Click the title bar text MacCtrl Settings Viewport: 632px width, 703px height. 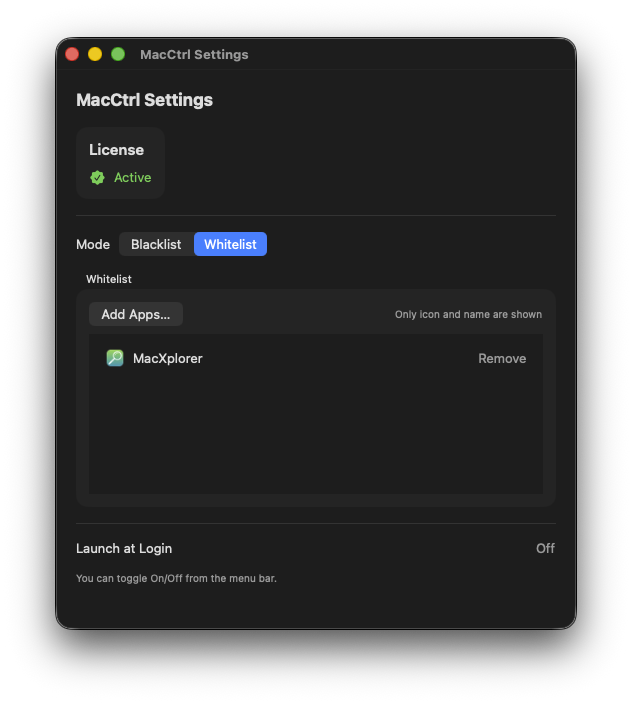coord(194,54)
